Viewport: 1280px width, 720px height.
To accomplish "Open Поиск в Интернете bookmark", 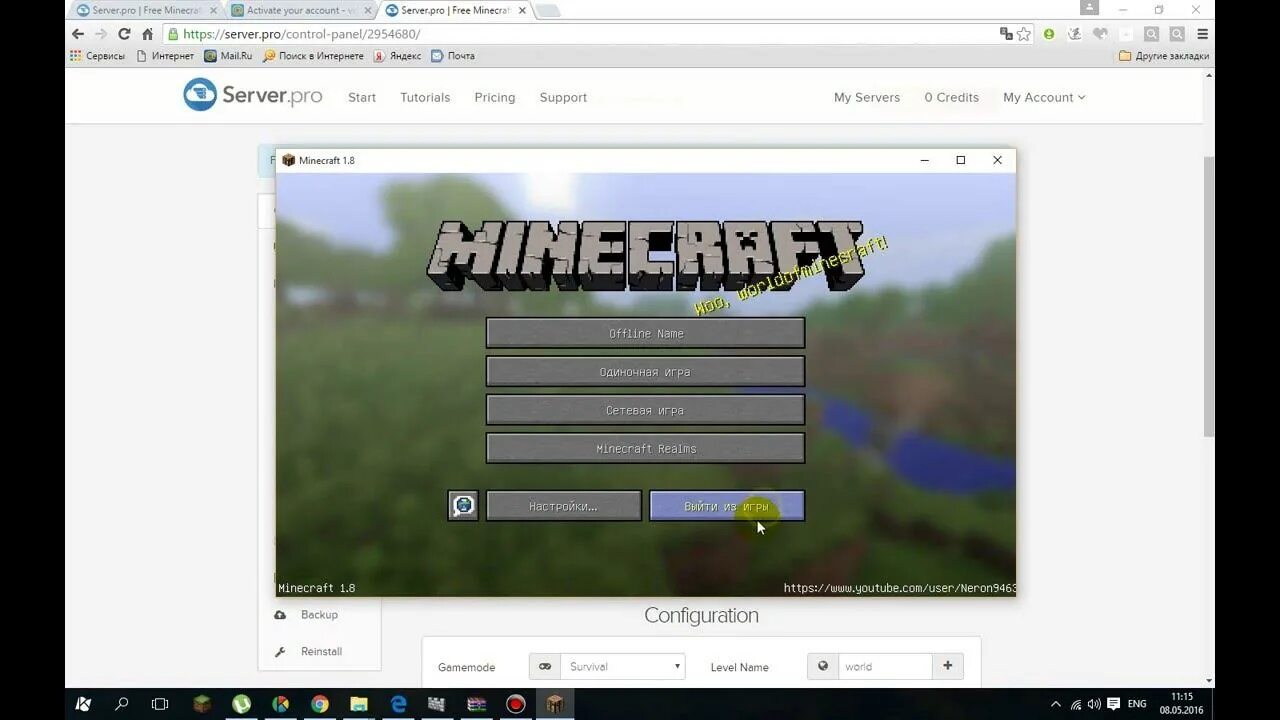I will [314, 56].
